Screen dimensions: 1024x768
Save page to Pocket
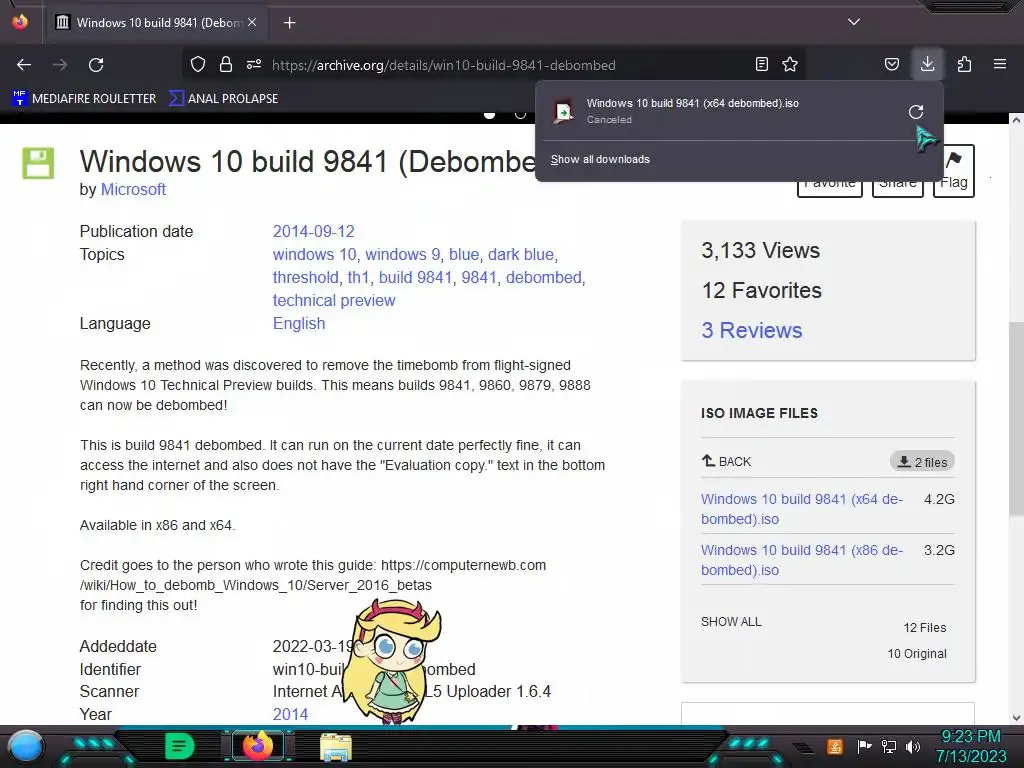(891, 65)
